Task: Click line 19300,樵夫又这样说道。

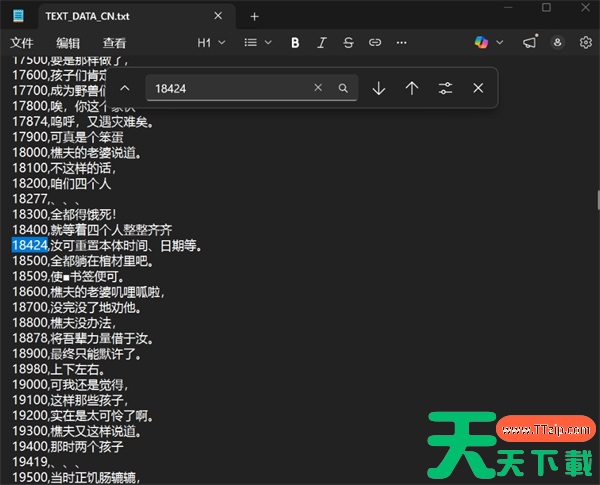Action: coord(77,431)
